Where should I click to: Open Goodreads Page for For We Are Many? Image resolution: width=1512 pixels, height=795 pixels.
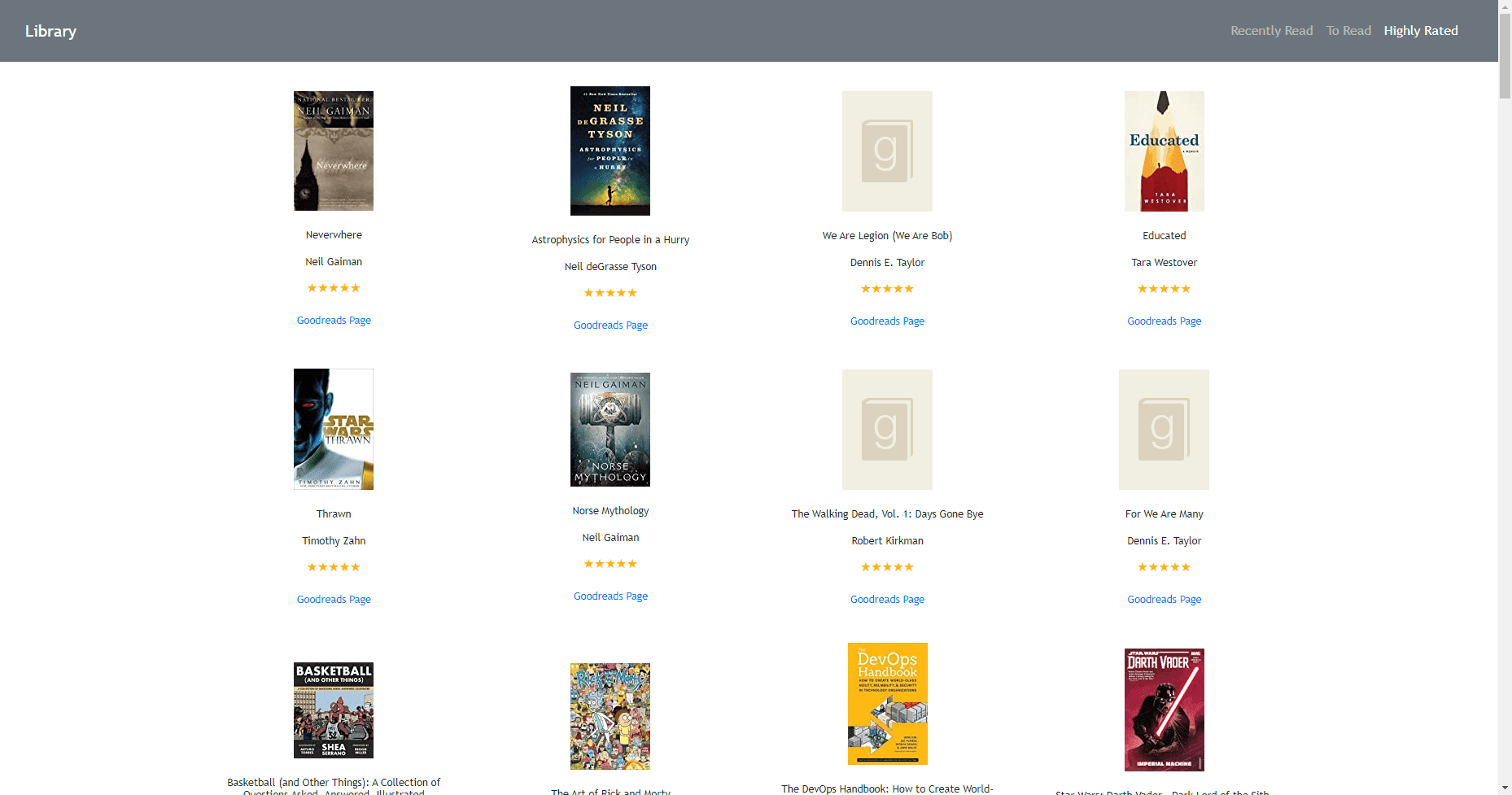(x=1164, y=600)
